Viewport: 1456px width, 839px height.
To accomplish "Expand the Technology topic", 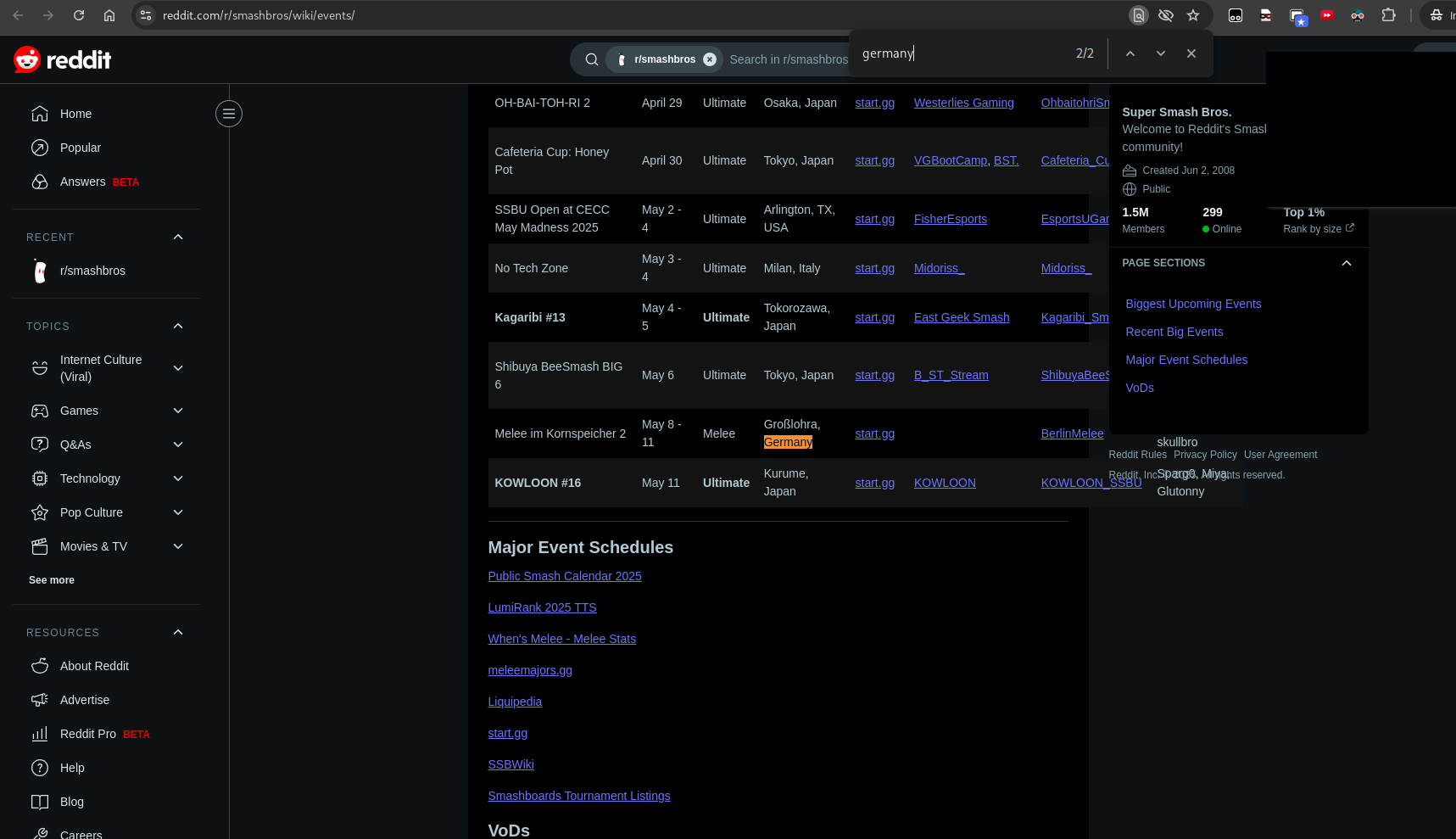I will 178,478.
